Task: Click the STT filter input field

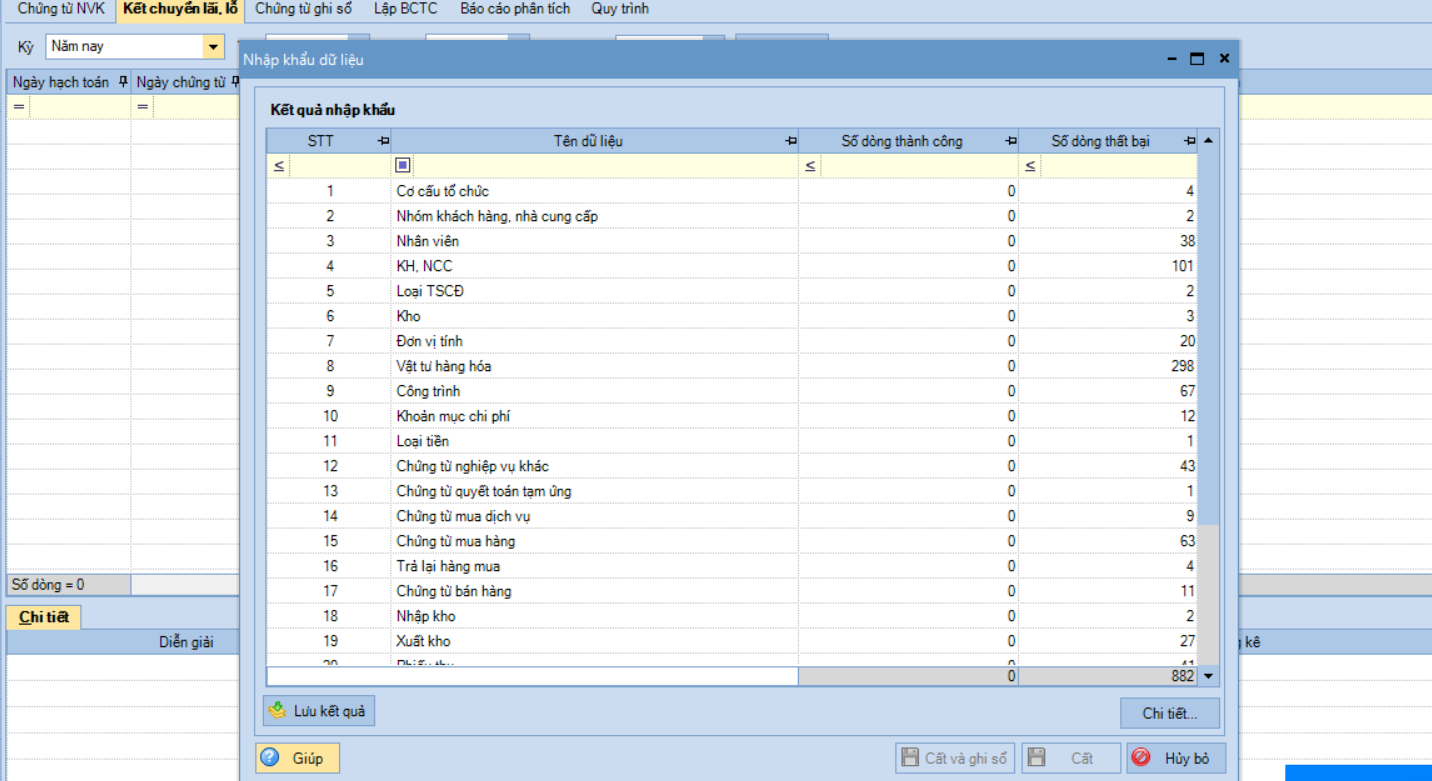Action: coord(339,166)
